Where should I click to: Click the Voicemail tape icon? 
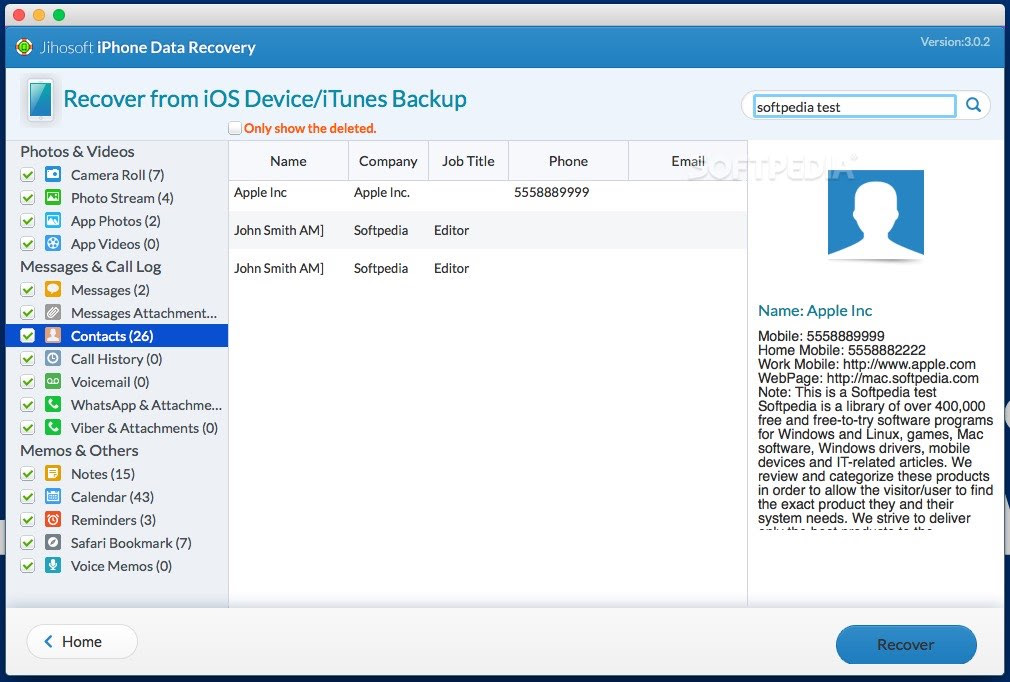[x=53, y=382]
